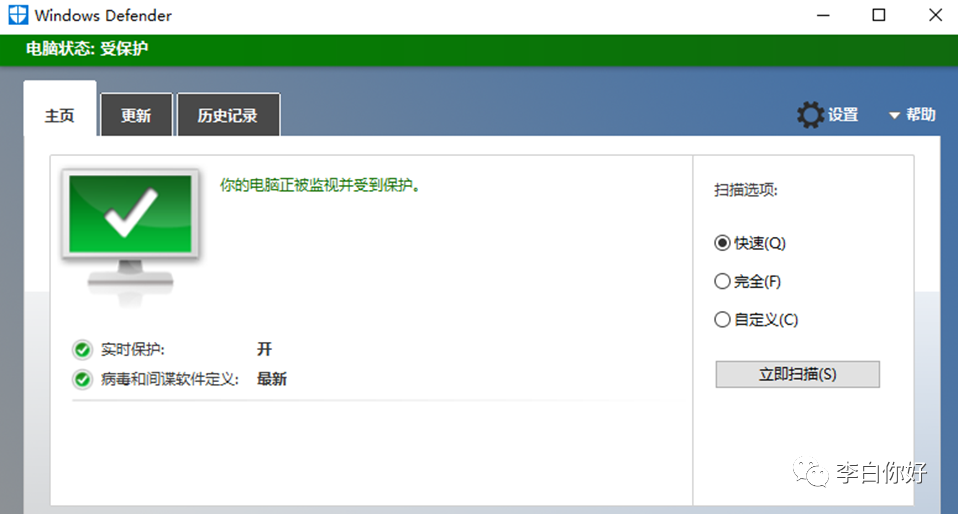
Task: Click the Windows Defender shield icon in title bar
Action: [18, 15]
